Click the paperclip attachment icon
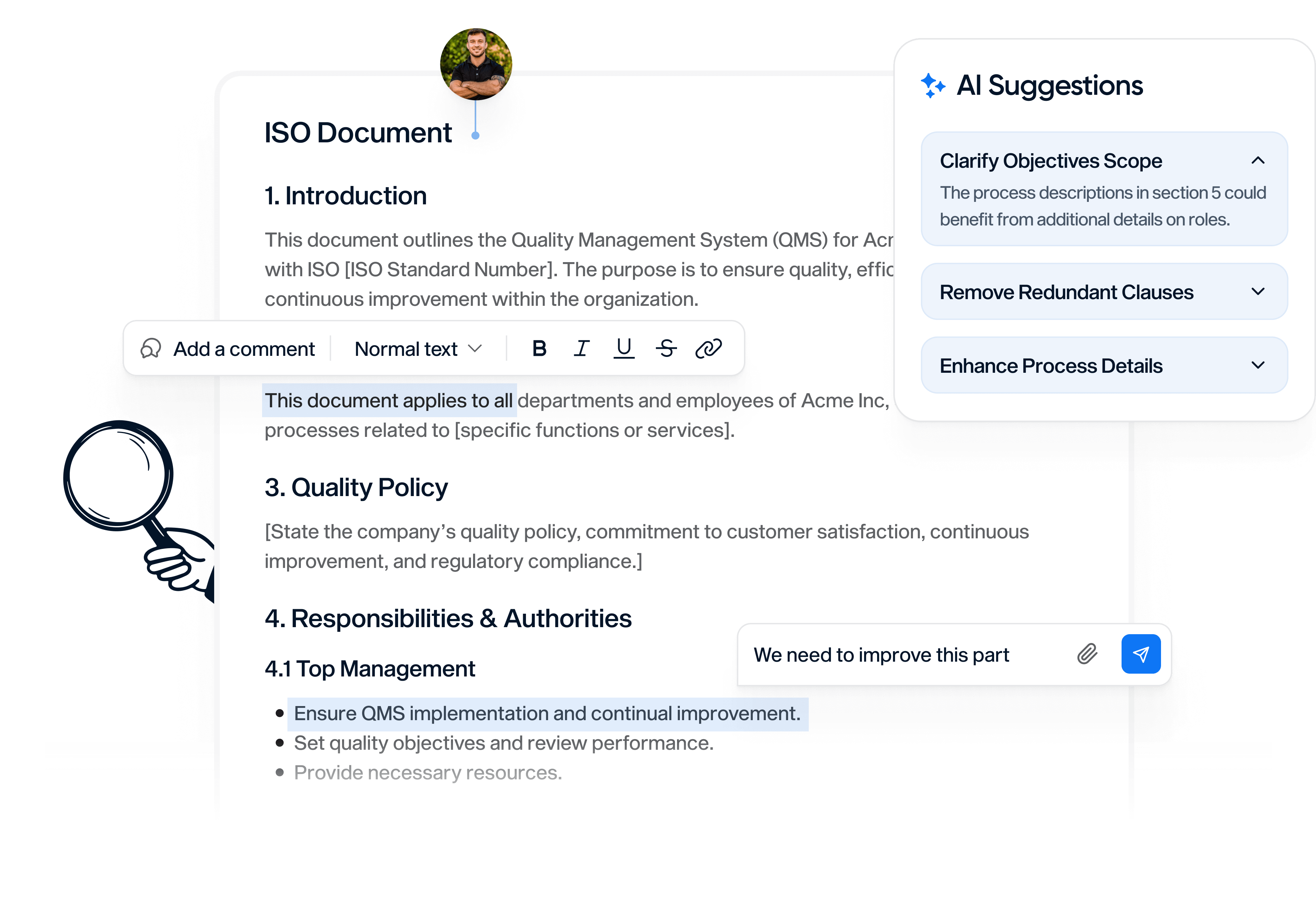The image size is (1316, 909). click(x=1087, y=654)
